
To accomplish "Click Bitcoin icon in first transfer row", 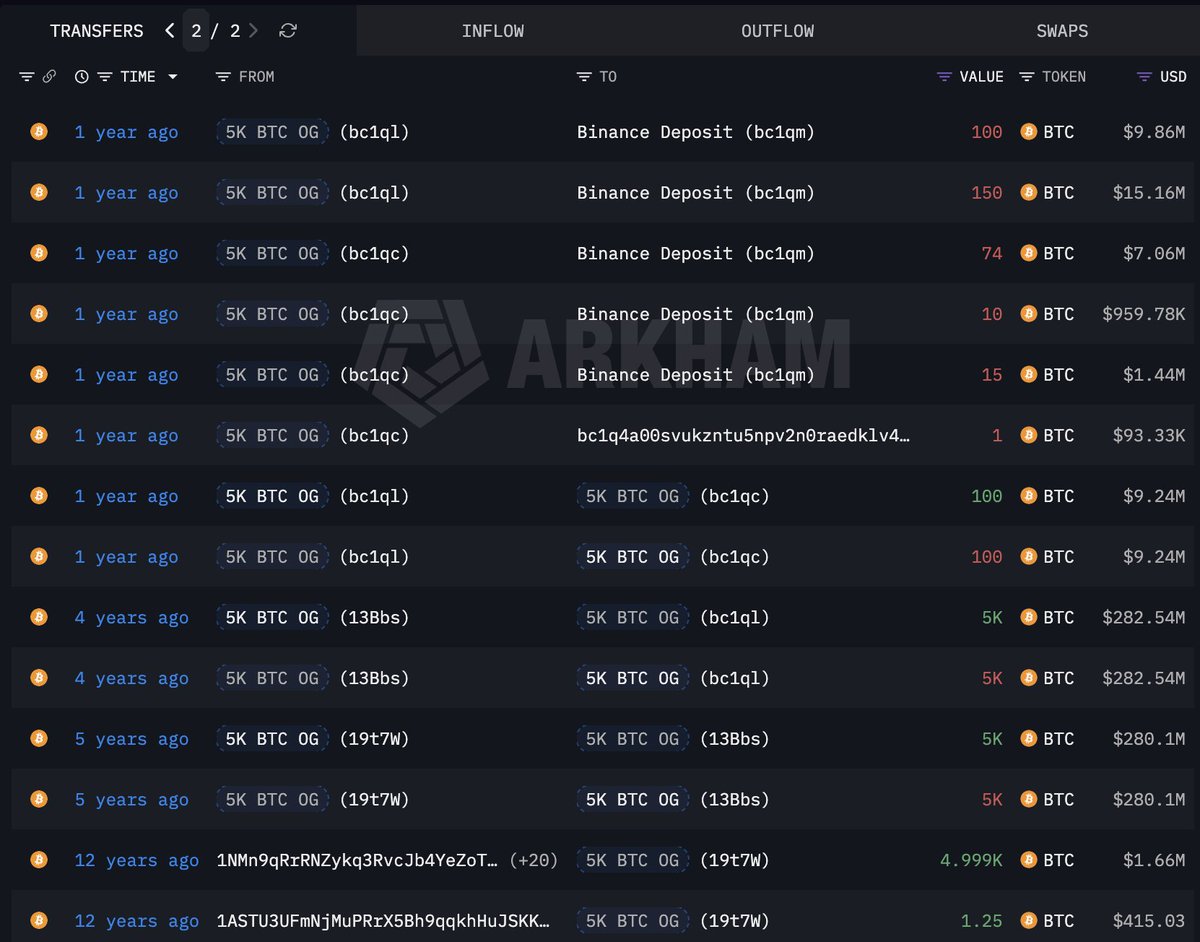I will click(39, 132).
